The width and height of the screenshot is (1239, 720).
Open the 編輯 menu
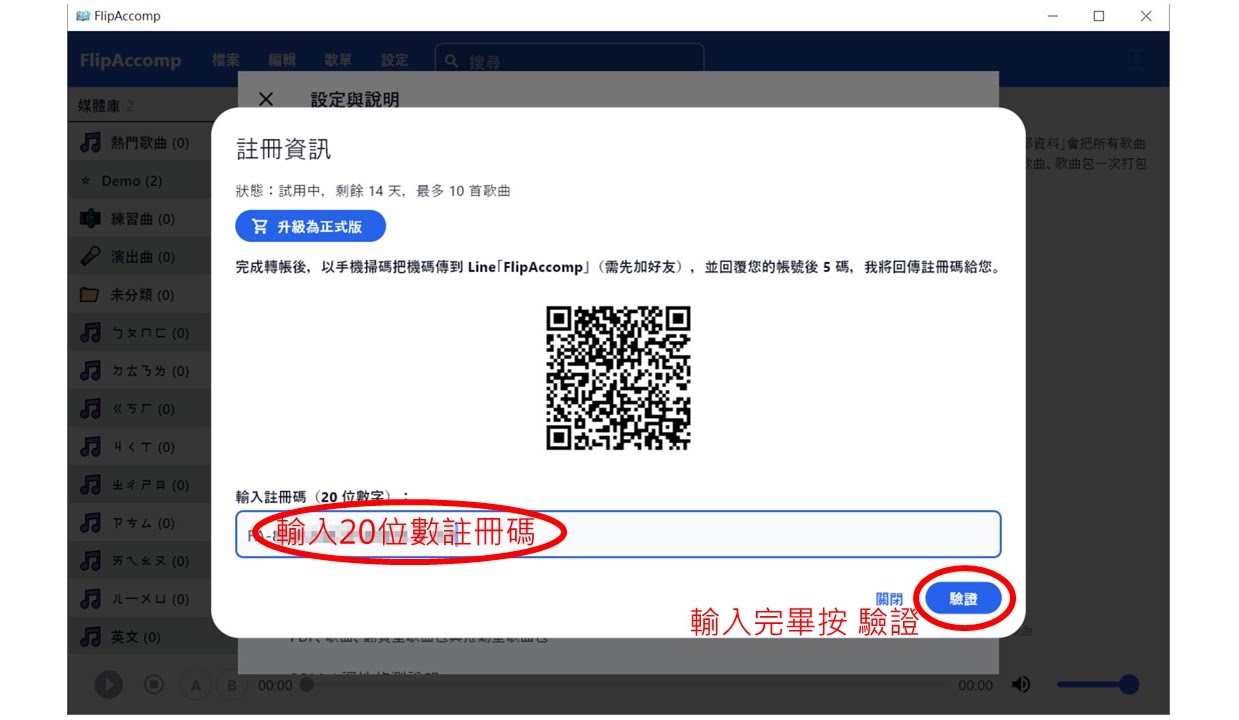tap(282, 60)
